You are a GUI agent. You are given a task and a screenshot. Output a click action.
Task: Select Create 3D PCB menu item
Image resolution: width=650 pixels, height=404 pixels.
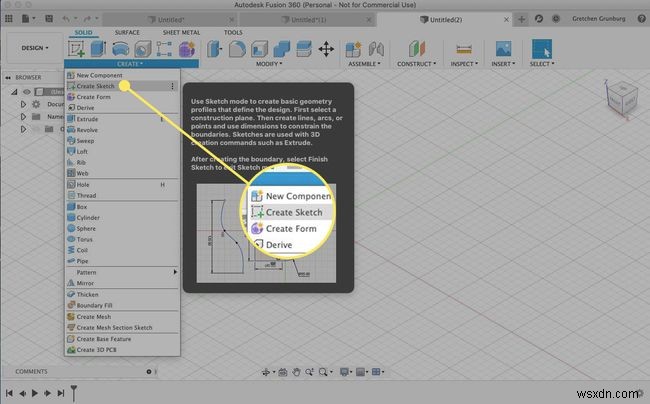point(122,350)
